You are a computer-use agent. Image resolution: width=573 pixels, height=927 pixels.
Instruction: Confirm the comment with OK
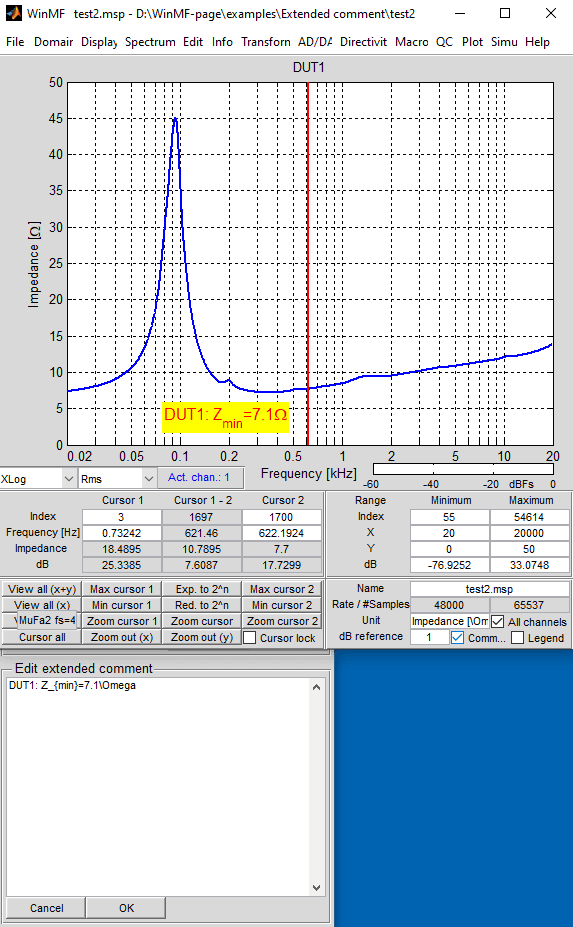[126, 908]
